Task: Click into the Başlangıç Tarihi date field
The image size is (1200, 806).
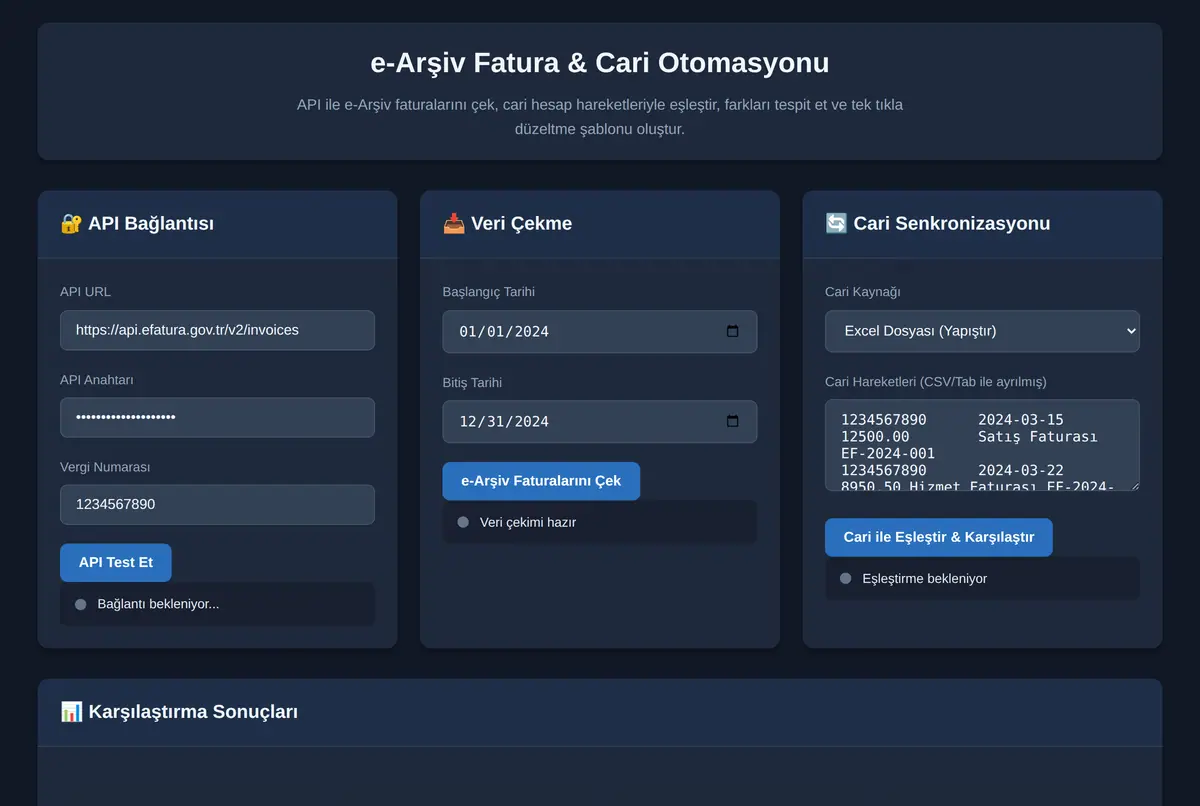Action: coord(600,331)
